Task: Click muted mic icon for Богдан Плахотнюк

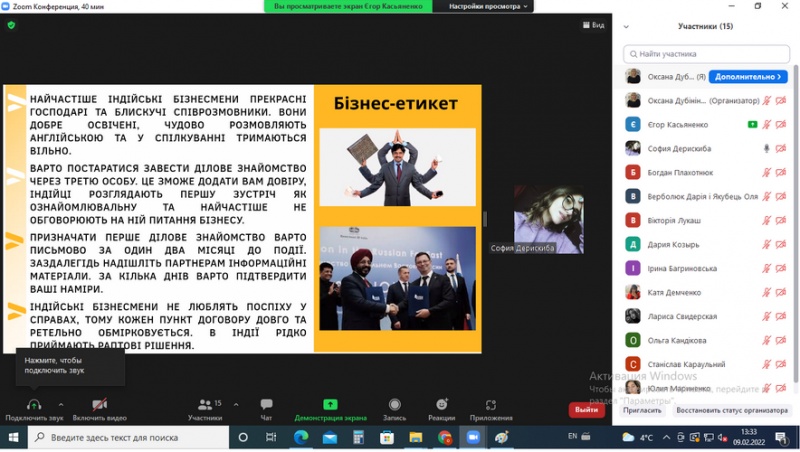Action: (x=766, y=172)
